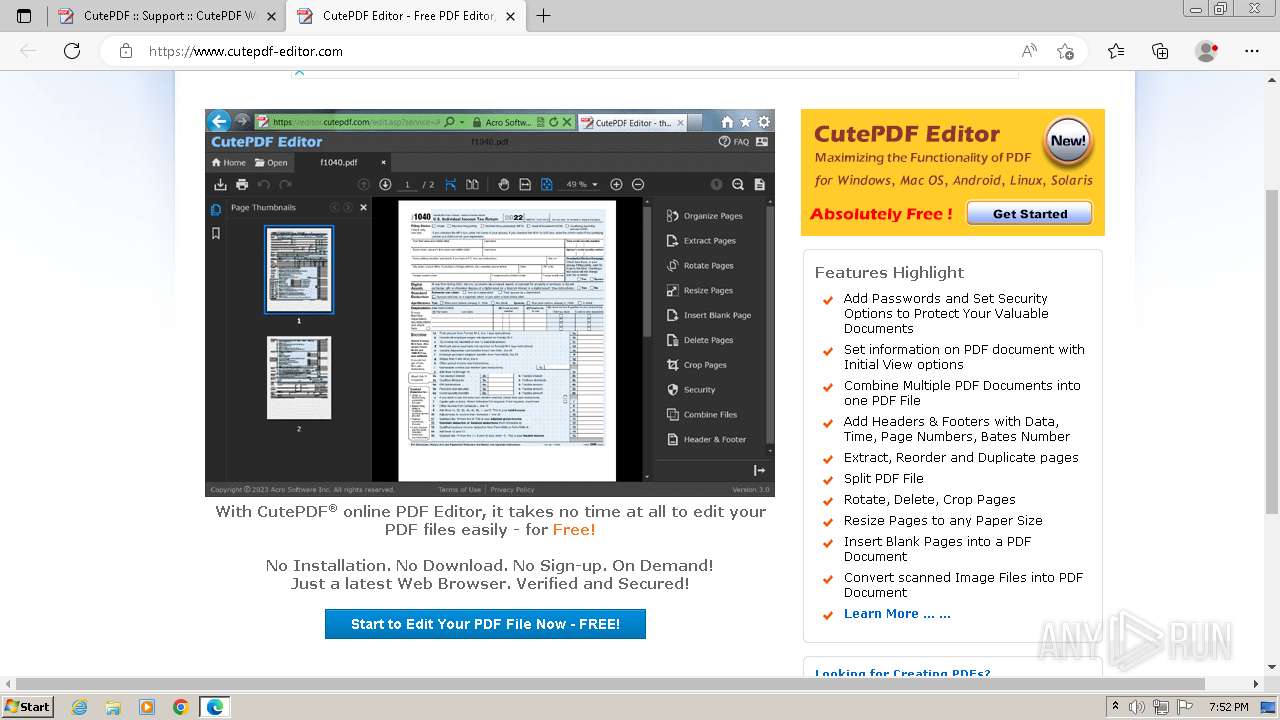Click Extract Pages in editor screenshot
The width and height of the screenshot is (1280, 720).
point(701,241)
